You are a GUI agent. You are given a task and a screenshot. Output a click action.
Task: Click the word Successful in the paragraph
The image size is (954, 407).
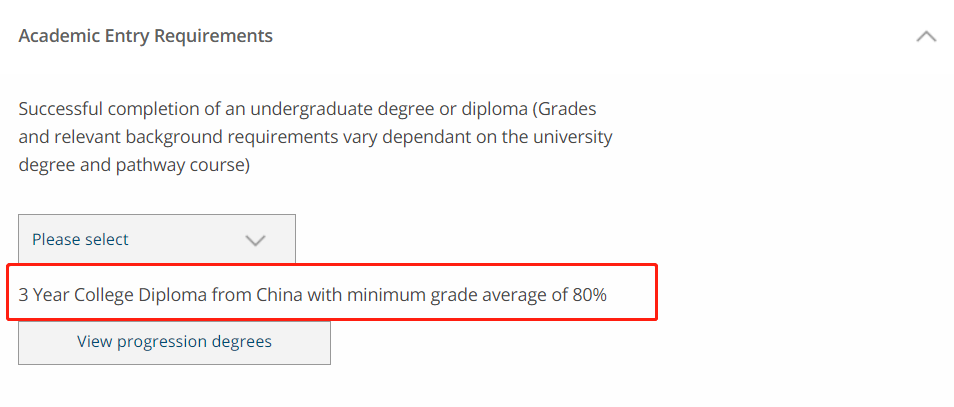(x=58, y=108)
